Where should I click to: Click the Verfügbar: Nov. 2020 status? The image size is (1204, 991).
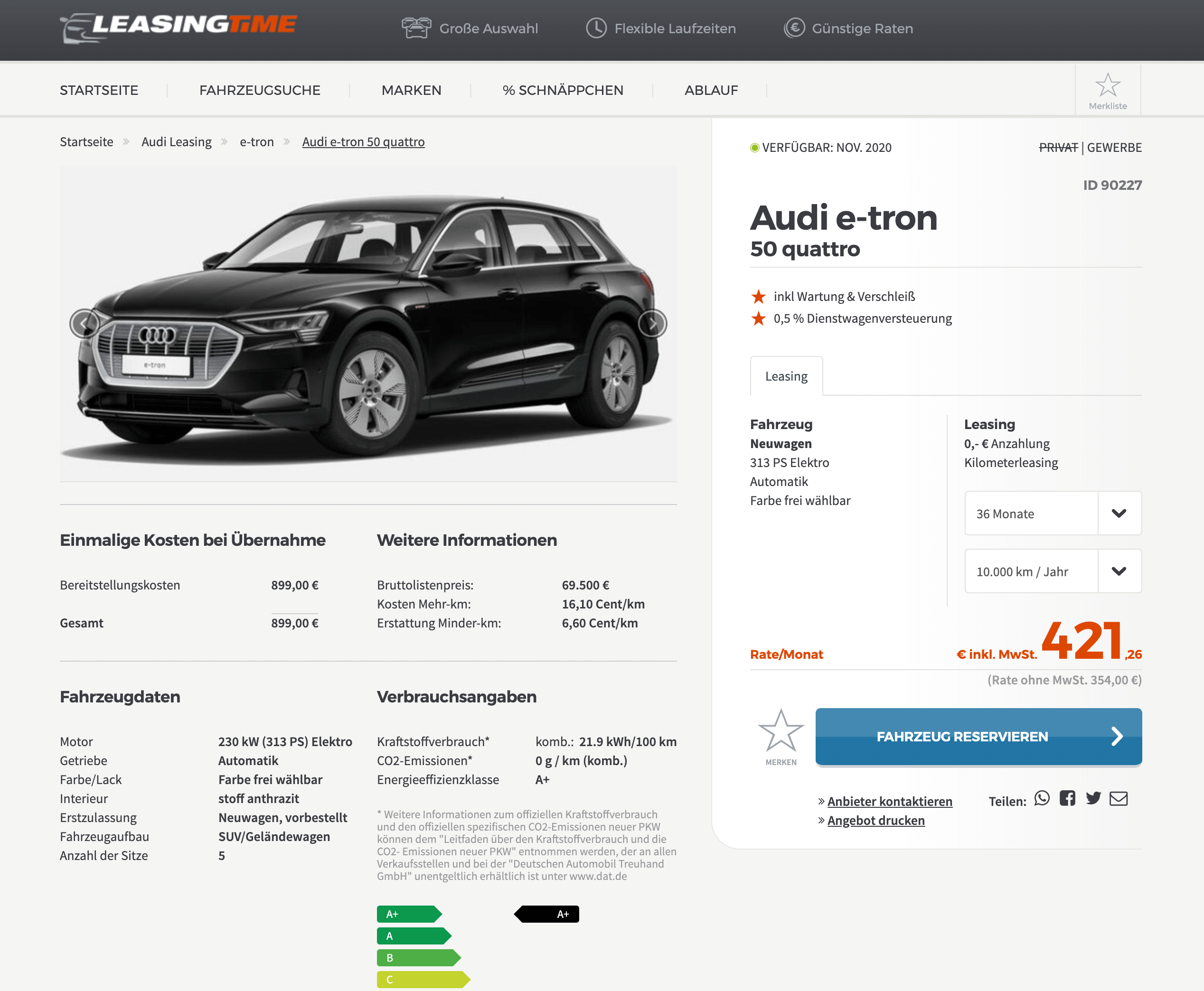[820, 147]
